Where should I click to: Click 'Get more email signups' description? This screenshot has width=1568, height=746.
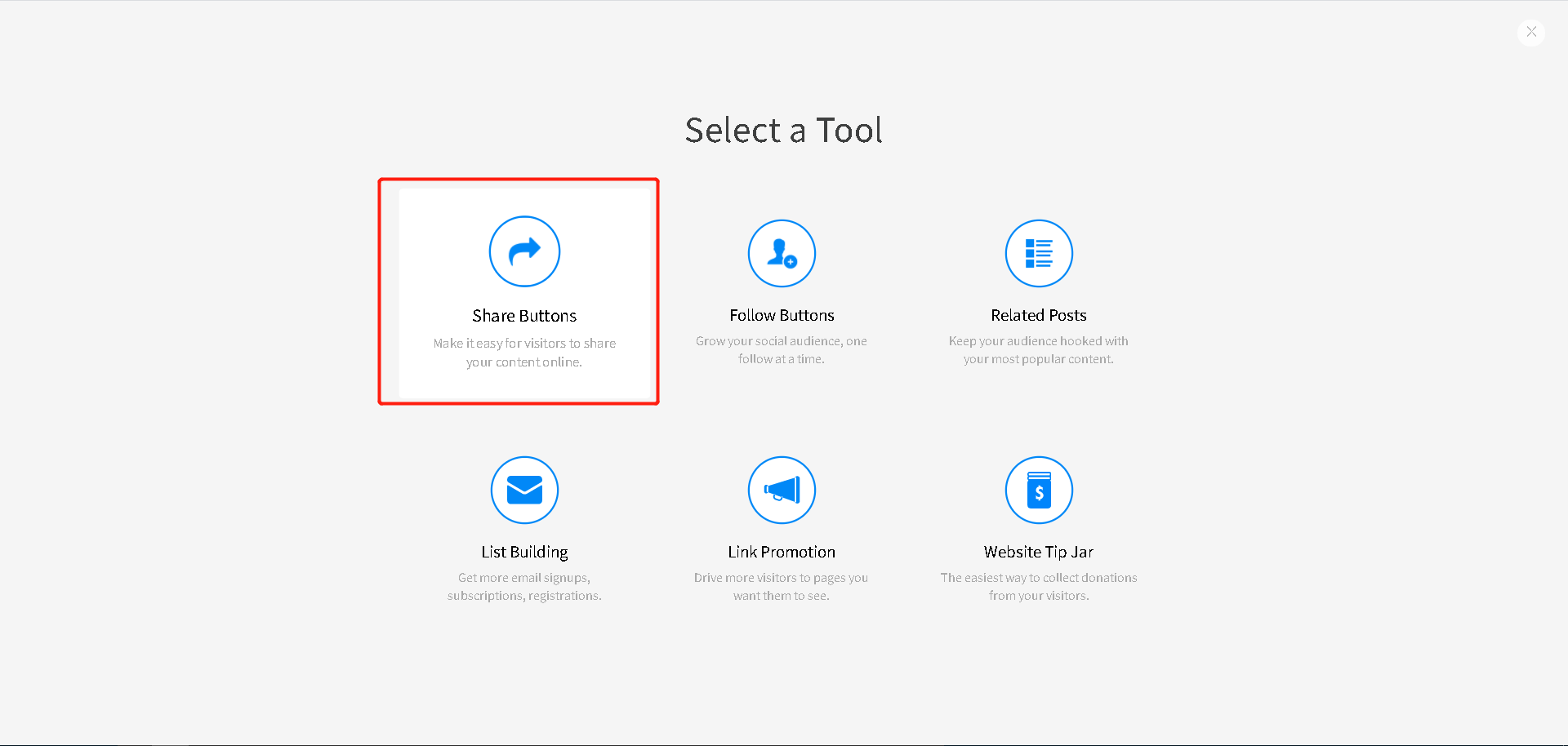(x=524, y=587)
